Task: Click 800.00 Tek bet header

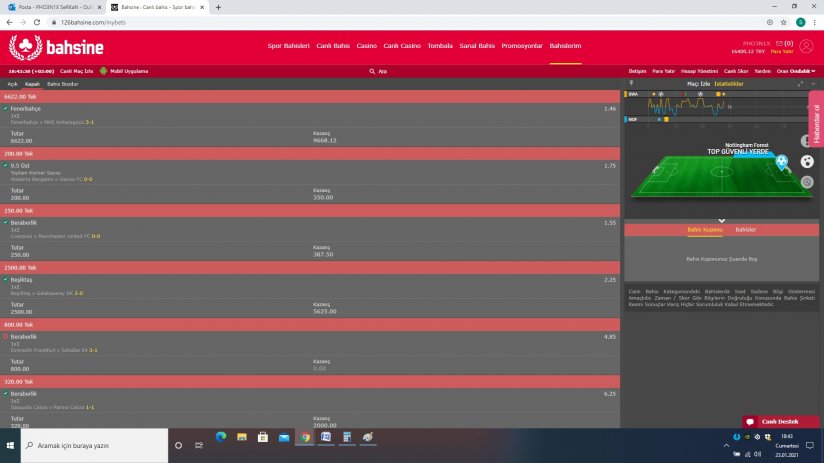Action: (x=310, y=325)
